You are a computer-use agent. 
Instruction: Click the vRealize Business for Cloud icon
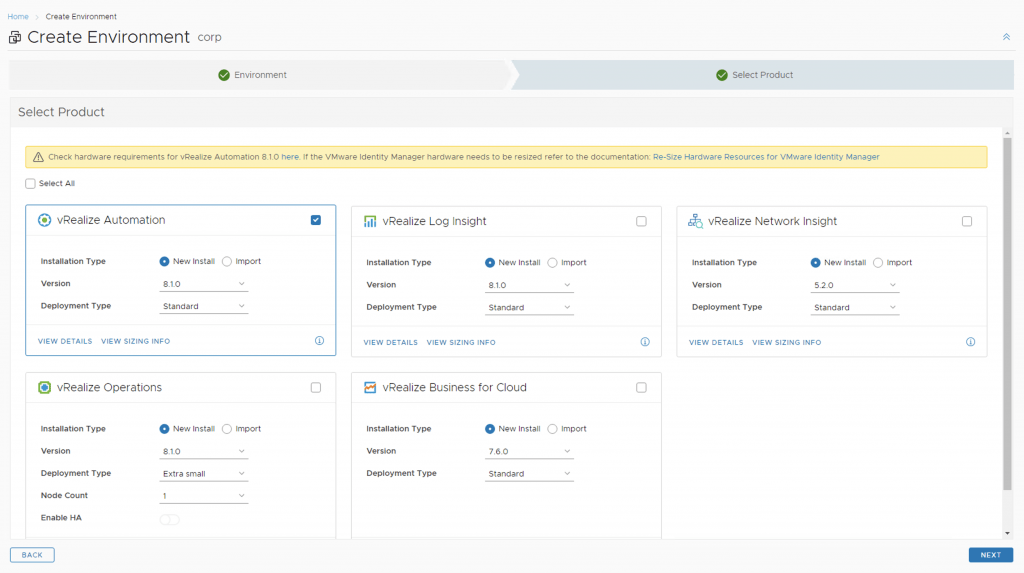tap(370, 387)
